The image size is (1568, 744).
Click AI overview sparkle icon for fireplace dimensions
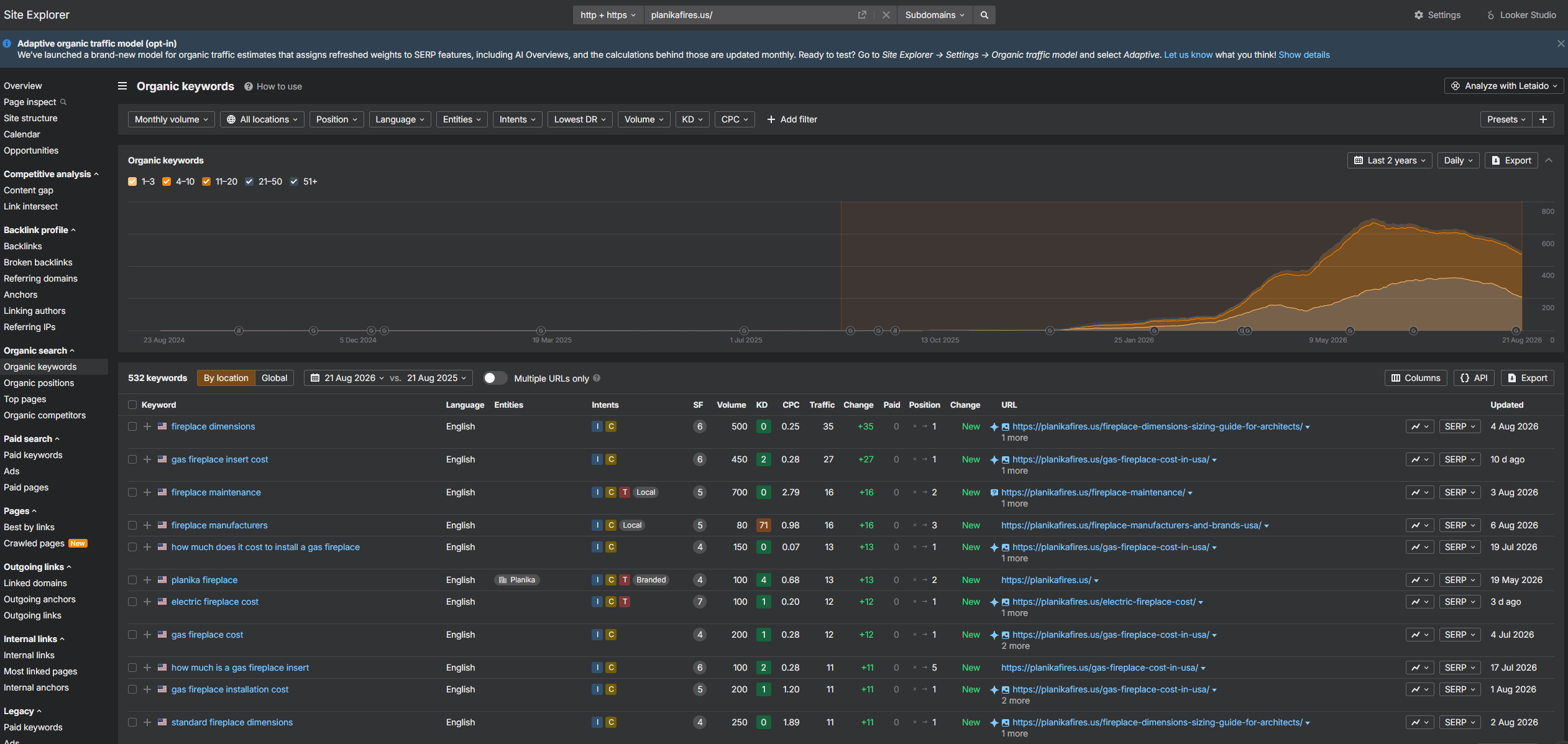[994, 426]
